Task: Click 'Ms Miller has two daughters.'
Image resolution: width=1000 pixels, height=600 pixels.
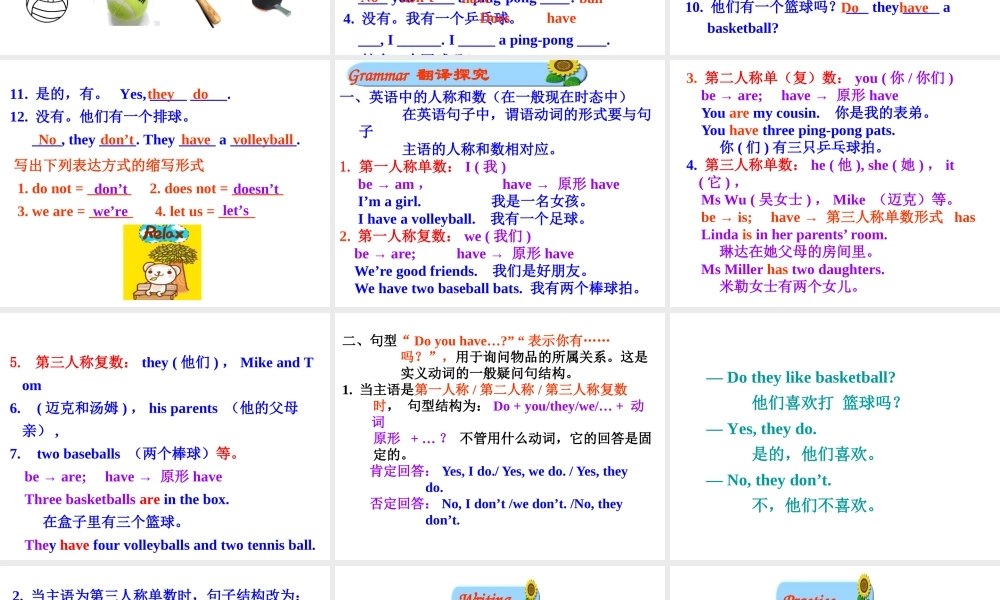Action: 793,270
